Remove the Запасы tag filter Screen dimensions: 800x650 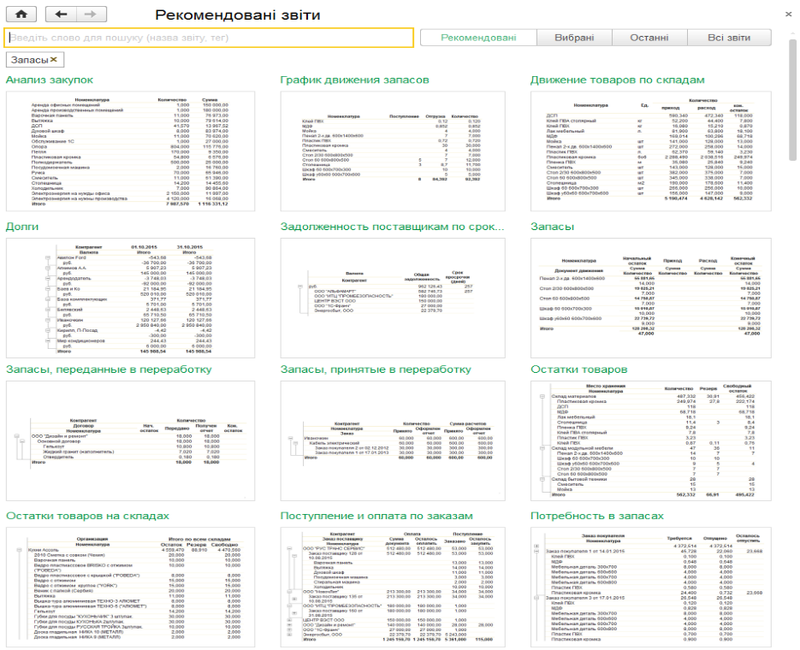[x=54, y=60]
